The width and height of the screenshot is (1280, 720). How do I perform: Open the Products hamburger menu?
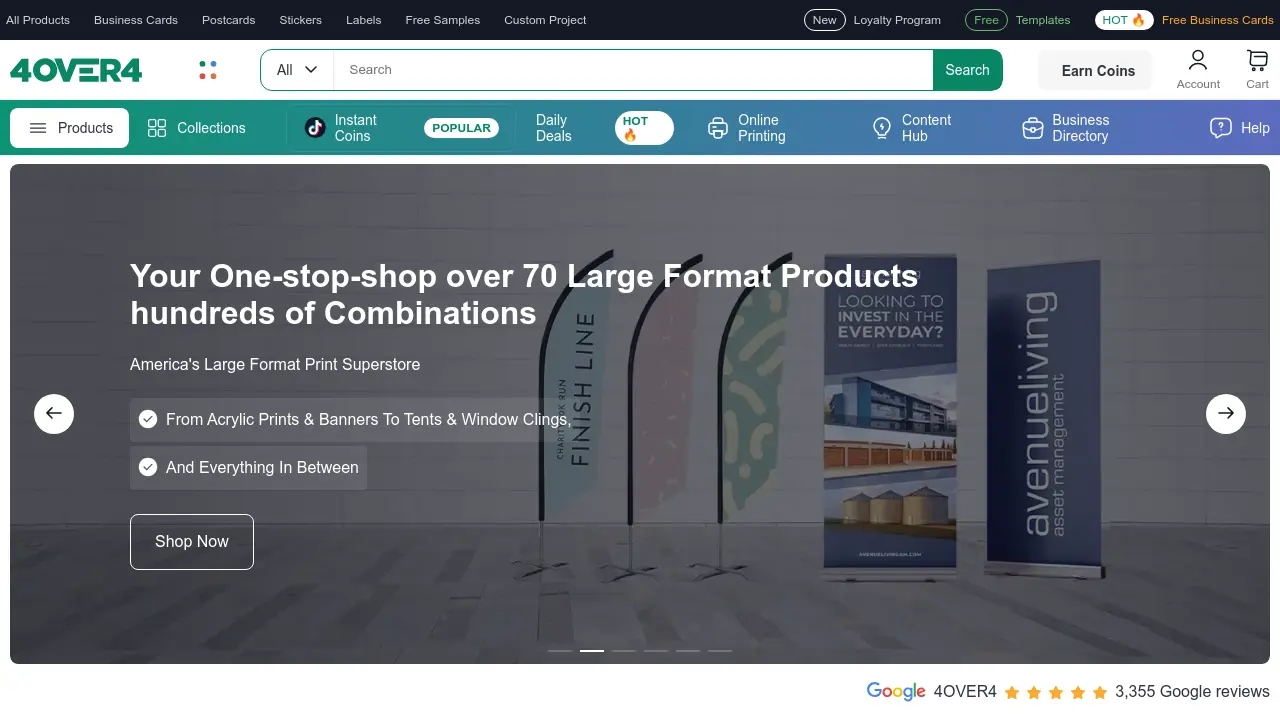69,128
